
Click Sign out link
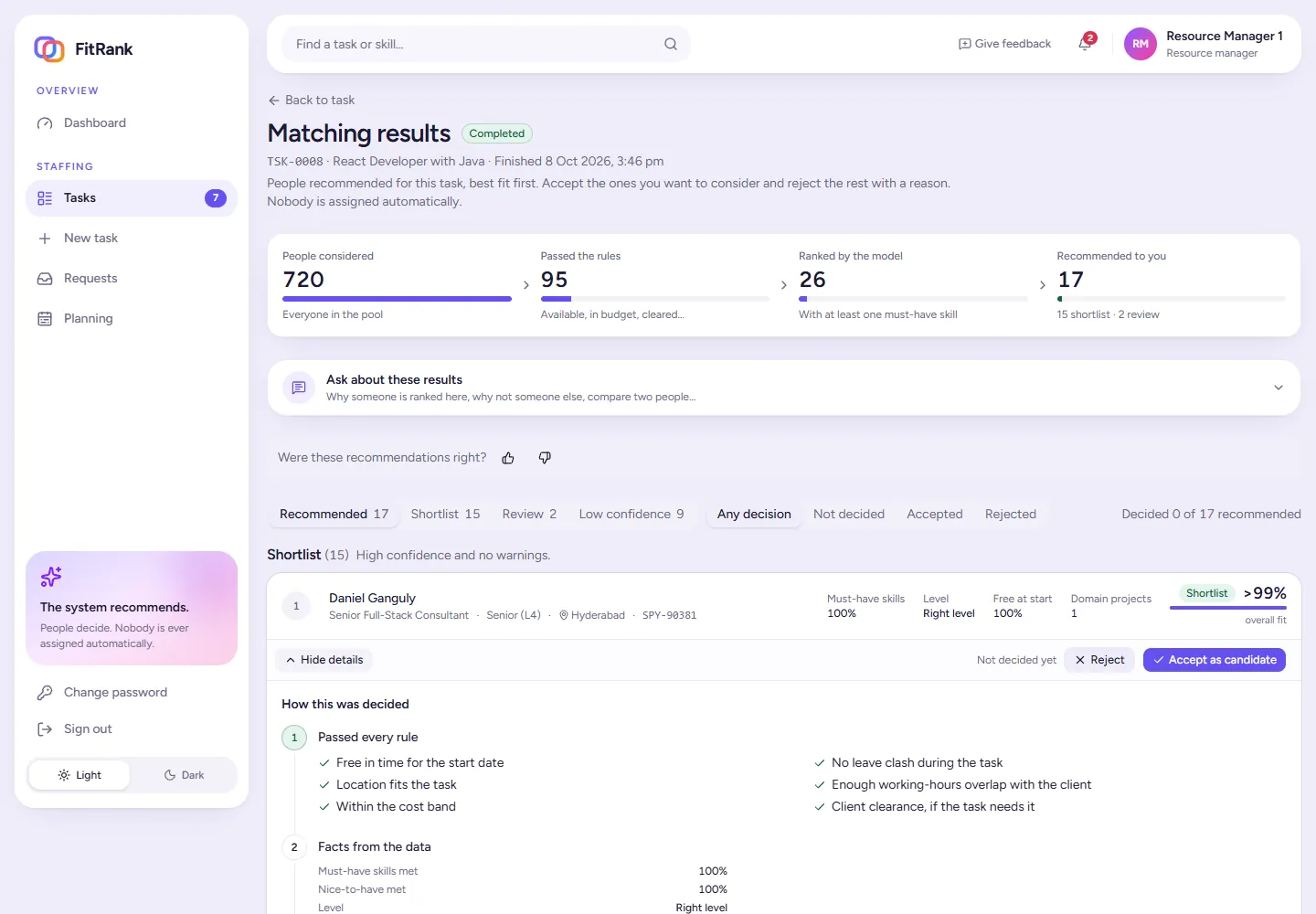tap(132, 729)
